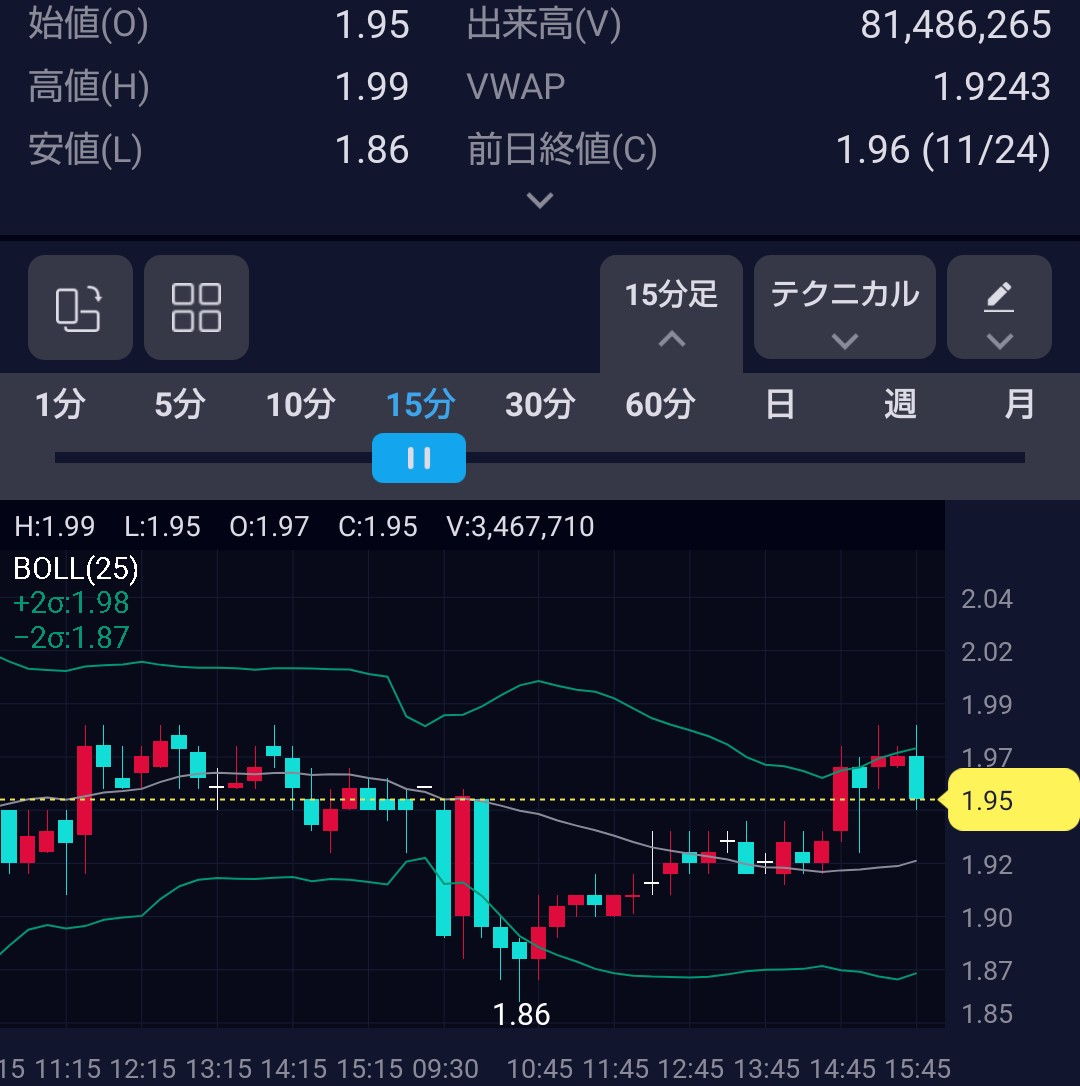Image resolution: width=1080 pixels, height=1086 pixels.
Task: Select the 週 weekly chart
Action: click(900, 405)
